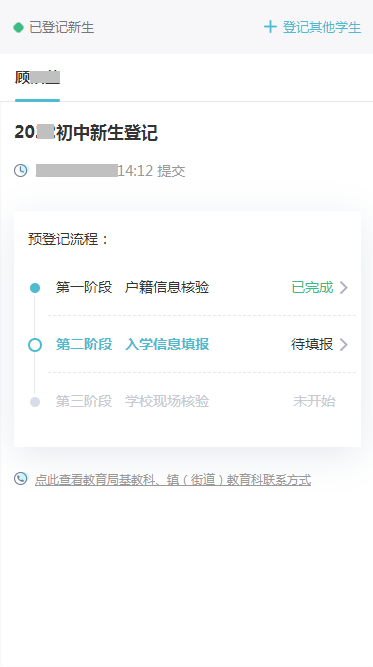The height and width of the screenshot is (667, 373).
Task: Expand 第一阶段 via chevron next to 已完成
Action: point(344,288)
